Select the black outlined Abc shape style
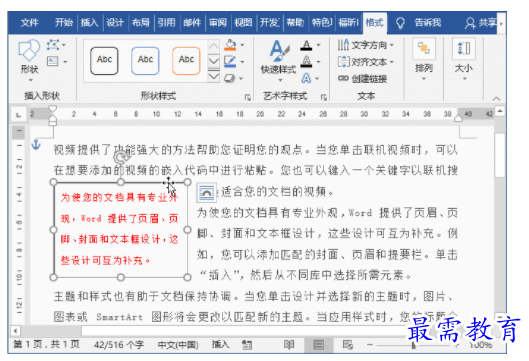 [104, 61]
